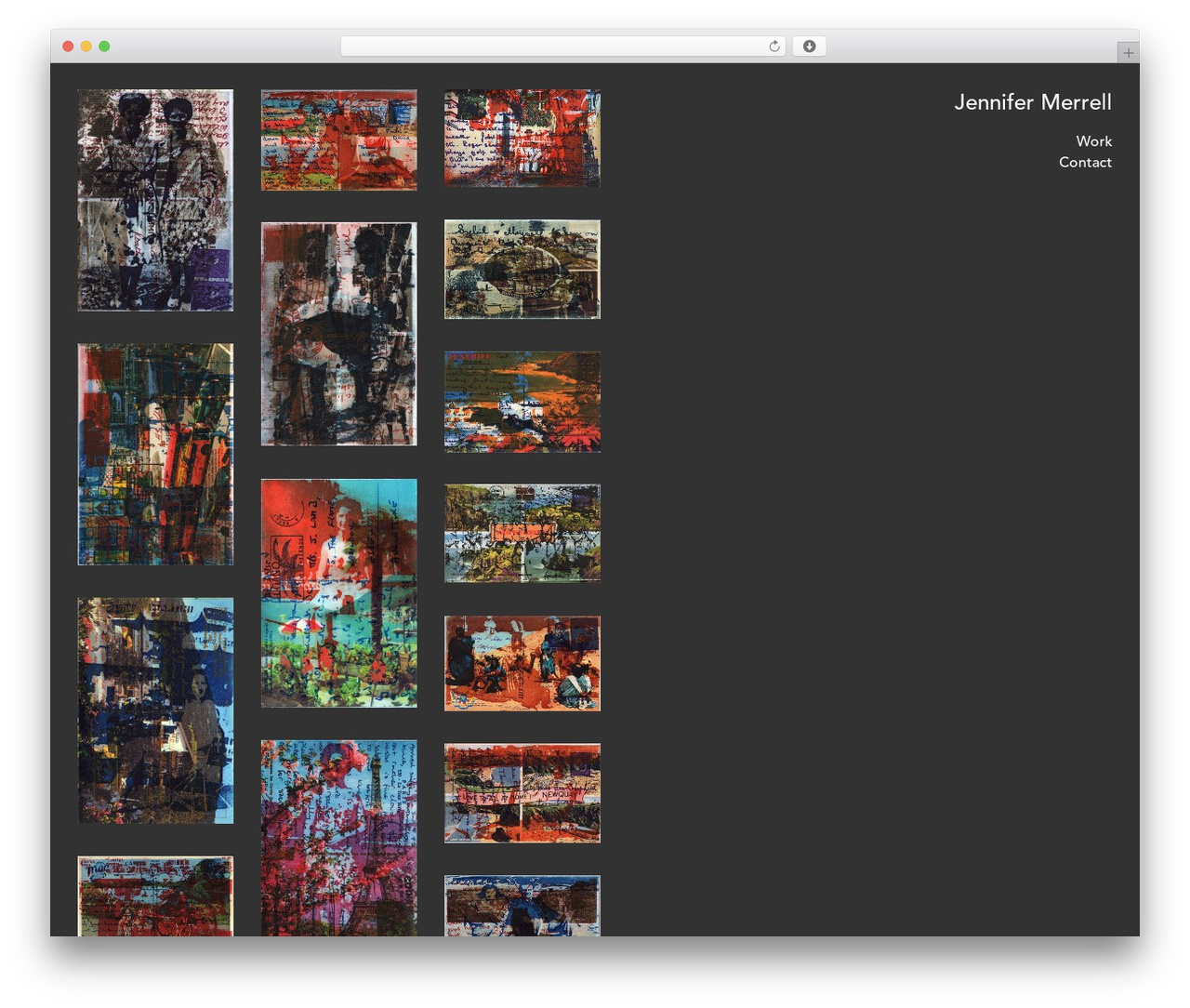Open the woman with palm tree artwork
Screen dimensions: 1190x1008
[338, 593]
